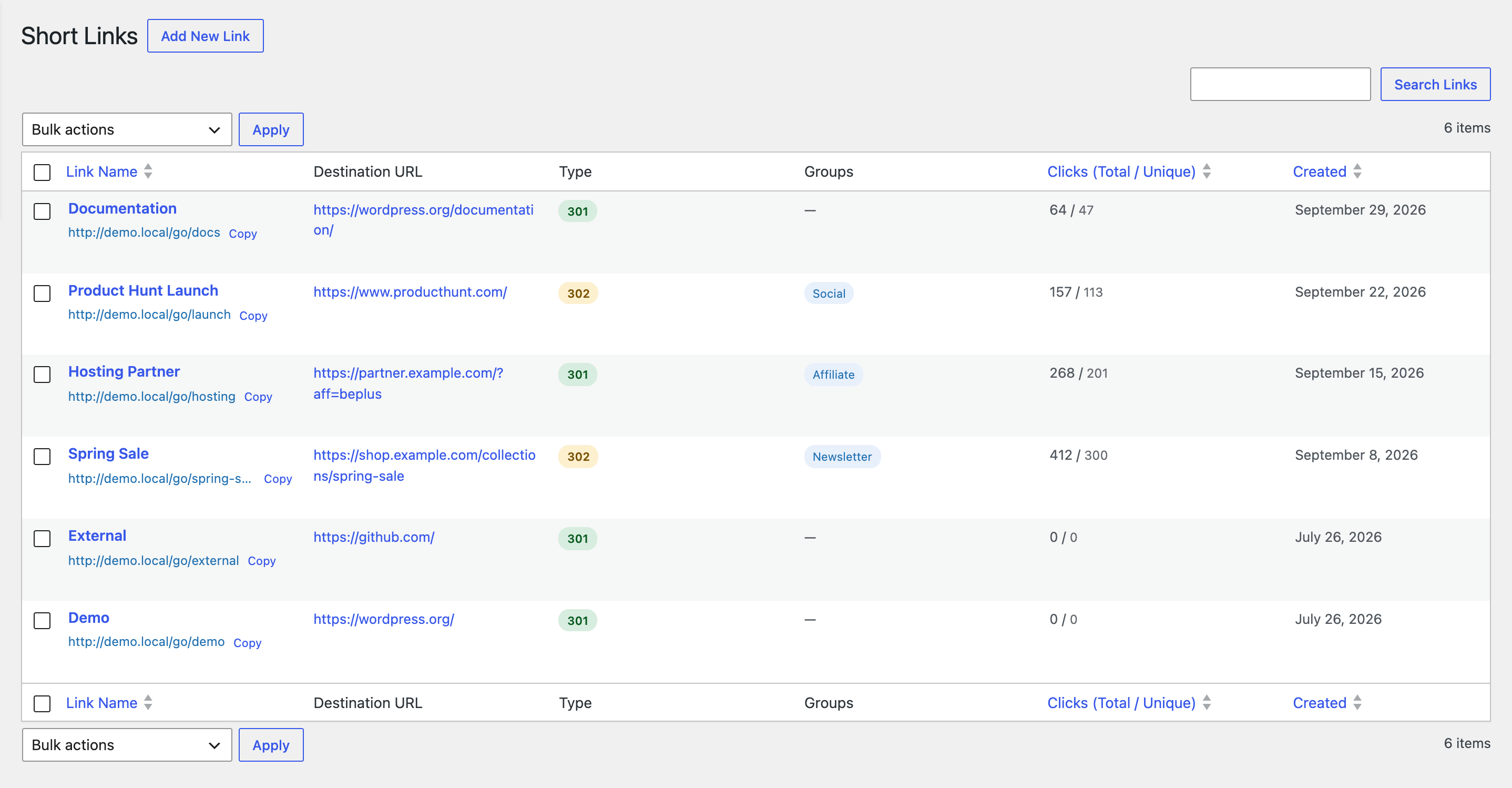
Task: Click sort arrows beside header Clicks column
Action: coord(1206,171)
